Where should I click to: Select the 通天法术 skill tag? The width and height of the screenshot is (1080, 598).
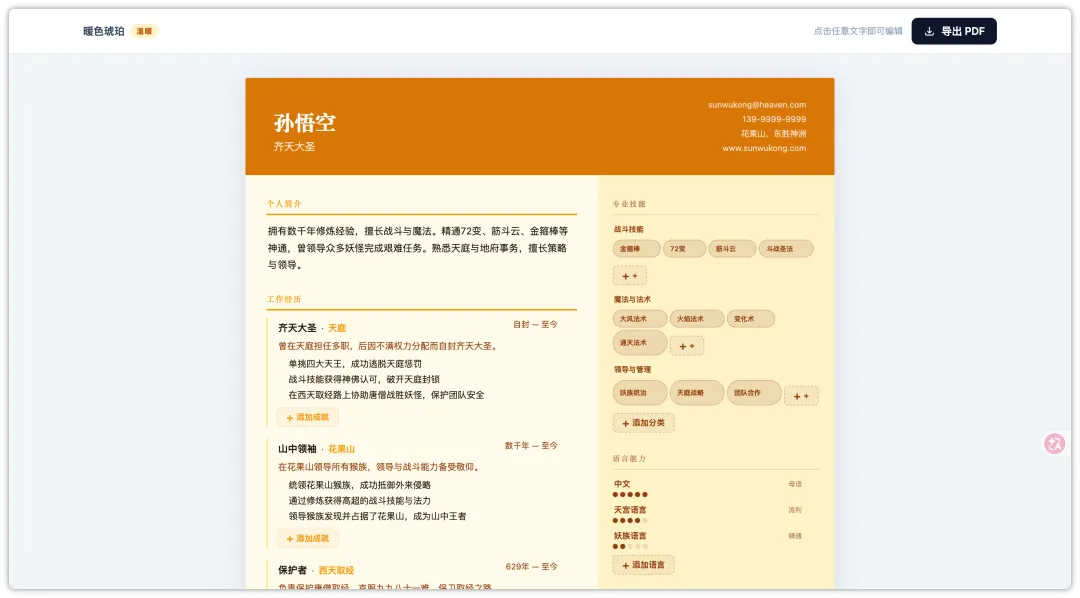[639, 342]
